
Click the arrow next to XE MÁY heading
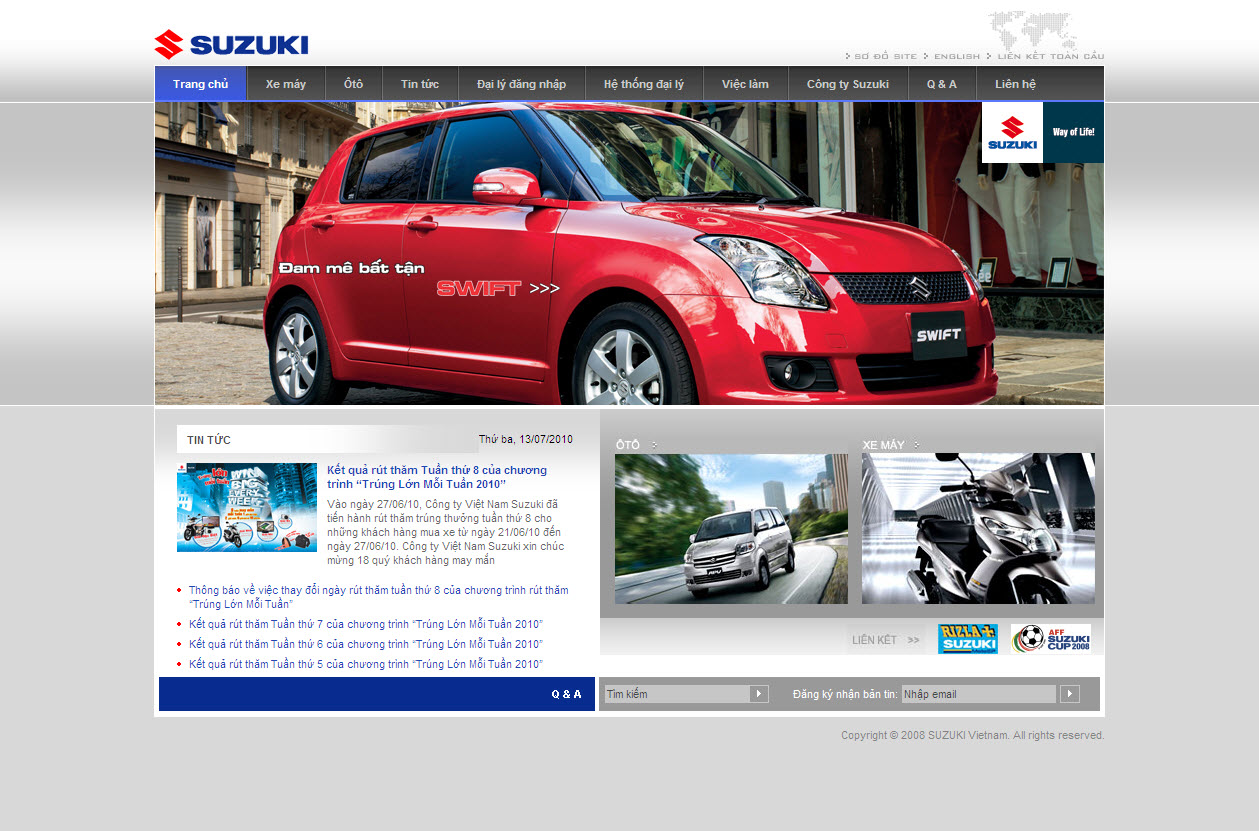coord(916,445)
